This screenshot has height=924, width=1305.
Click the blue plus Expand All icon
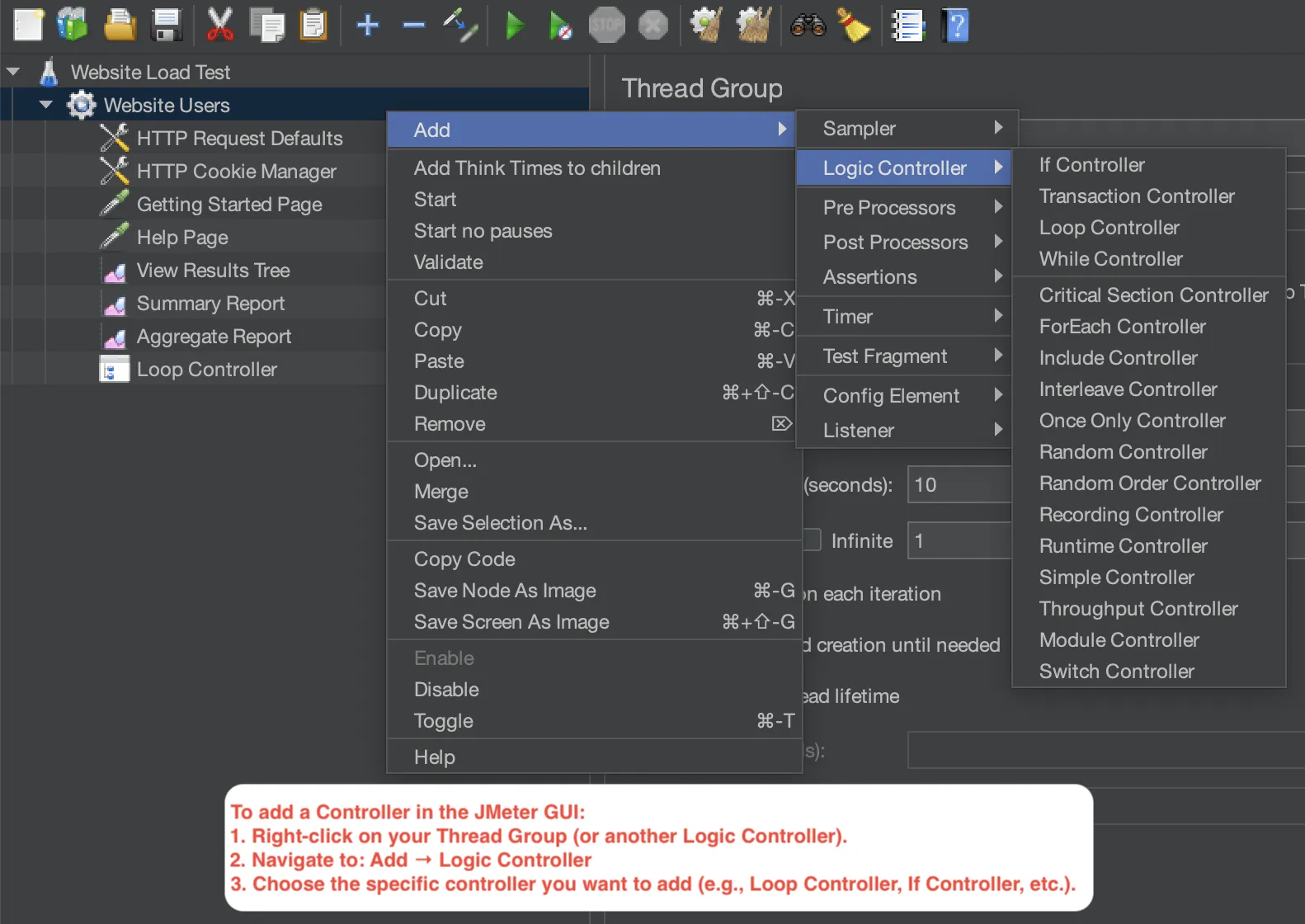(x=368, y=26)
